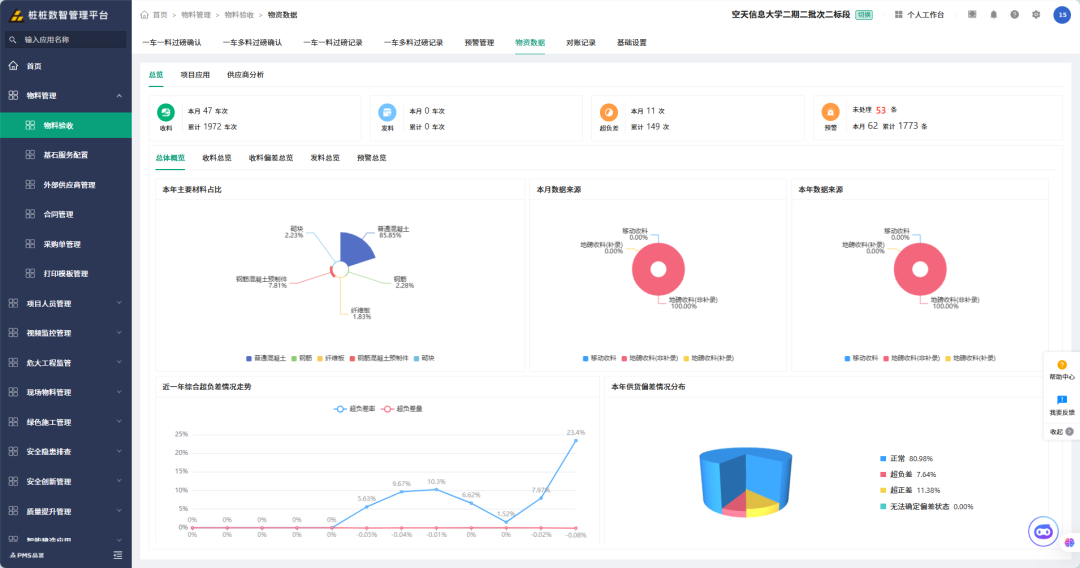Expand the 安全创新管理 sidebar menu
This screenshot has width=1080, height=568.
coord(119,481)
